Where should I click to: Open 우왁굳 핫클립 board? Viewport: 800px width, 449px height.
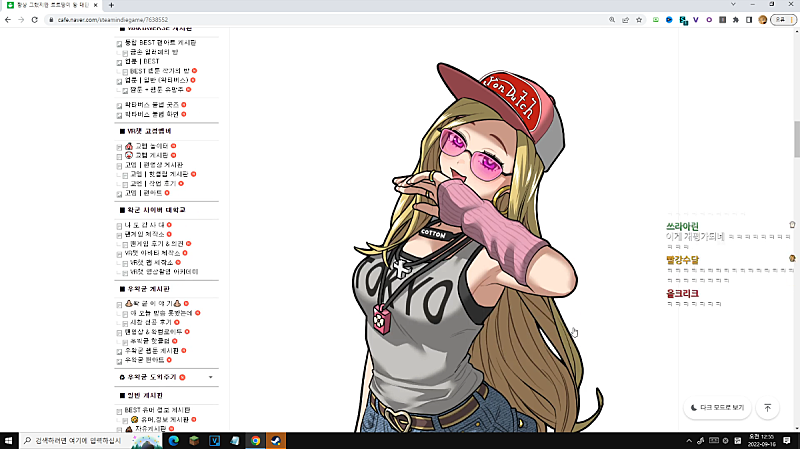(150, 341)
